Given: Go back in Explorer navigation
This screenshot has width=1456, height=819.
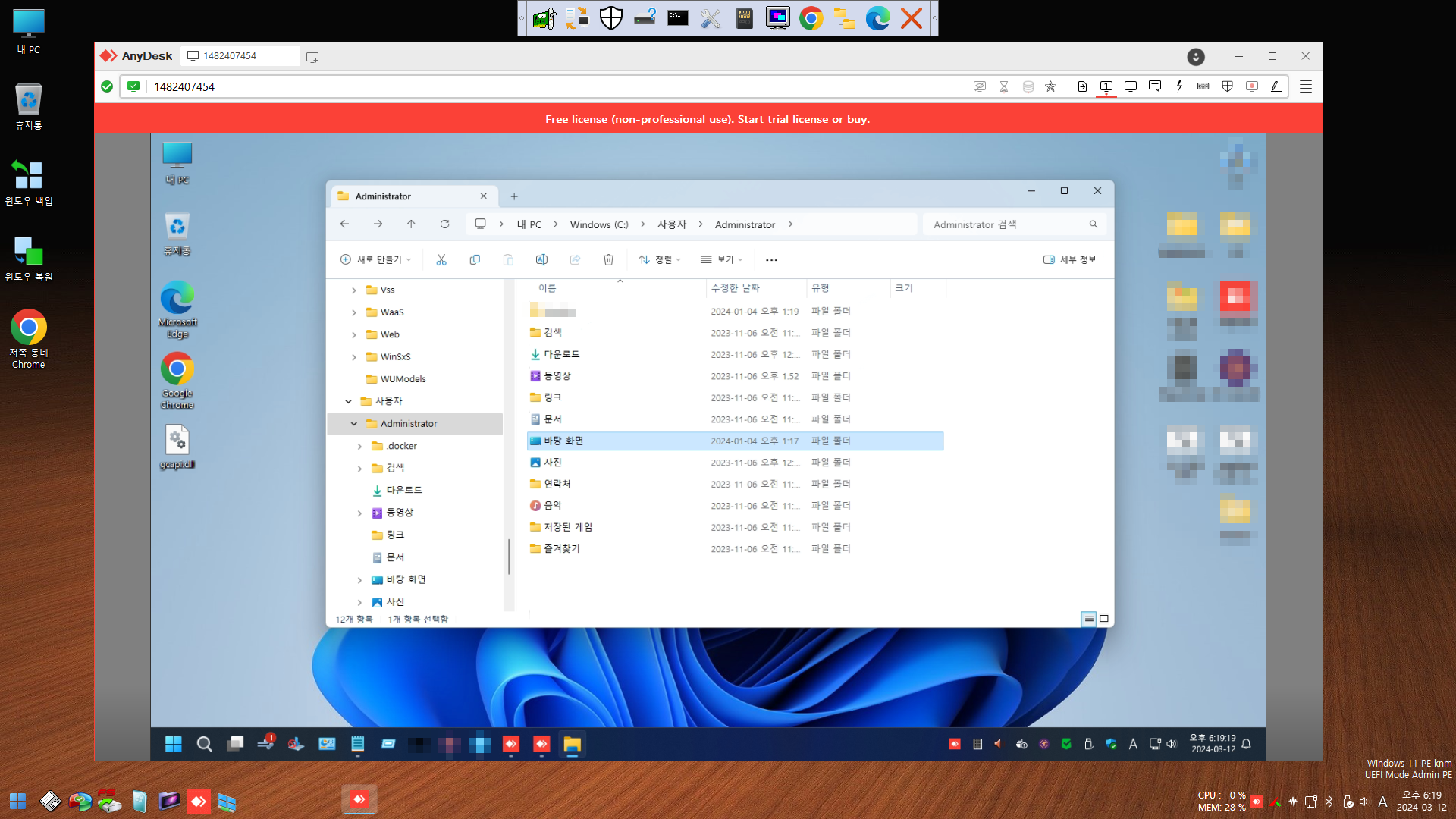Looking at the screenshot, I should pos(344,224).
